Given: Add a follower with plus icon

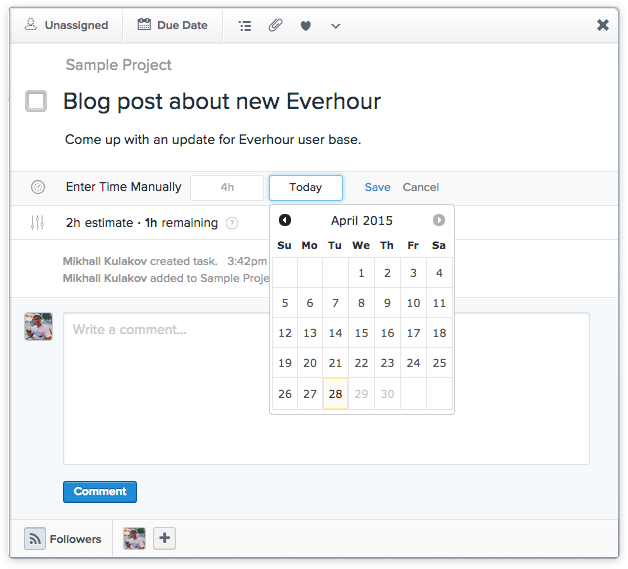Looking at the screenshot, I should click(x=165, y=539).
